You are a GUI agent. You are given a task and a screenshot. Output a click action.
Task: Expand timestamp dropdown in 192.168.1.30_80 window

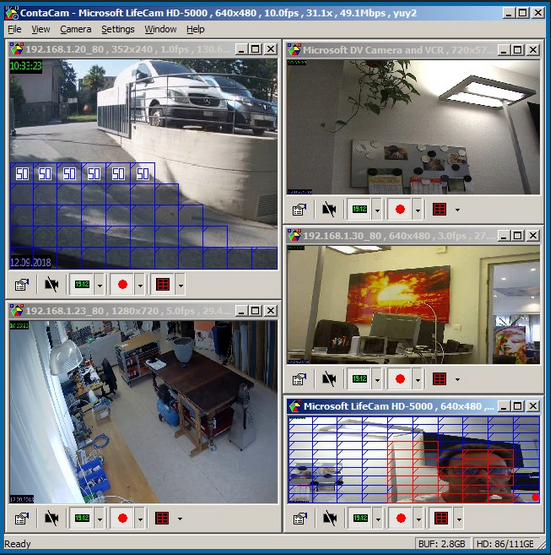point(377,379)
